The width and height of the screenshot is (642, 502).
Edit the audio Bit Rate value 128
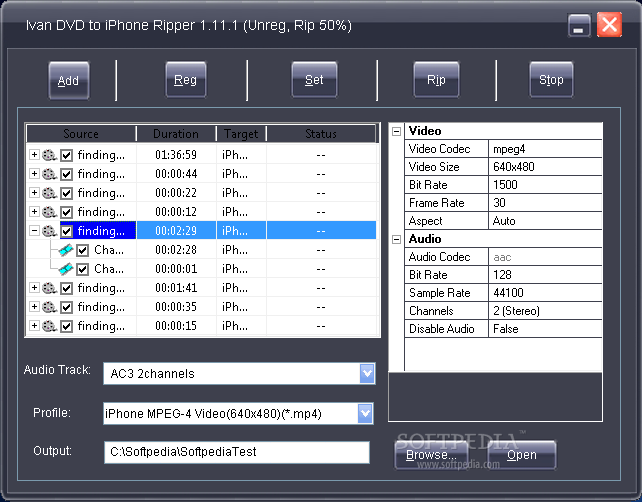tap(545, 275)
